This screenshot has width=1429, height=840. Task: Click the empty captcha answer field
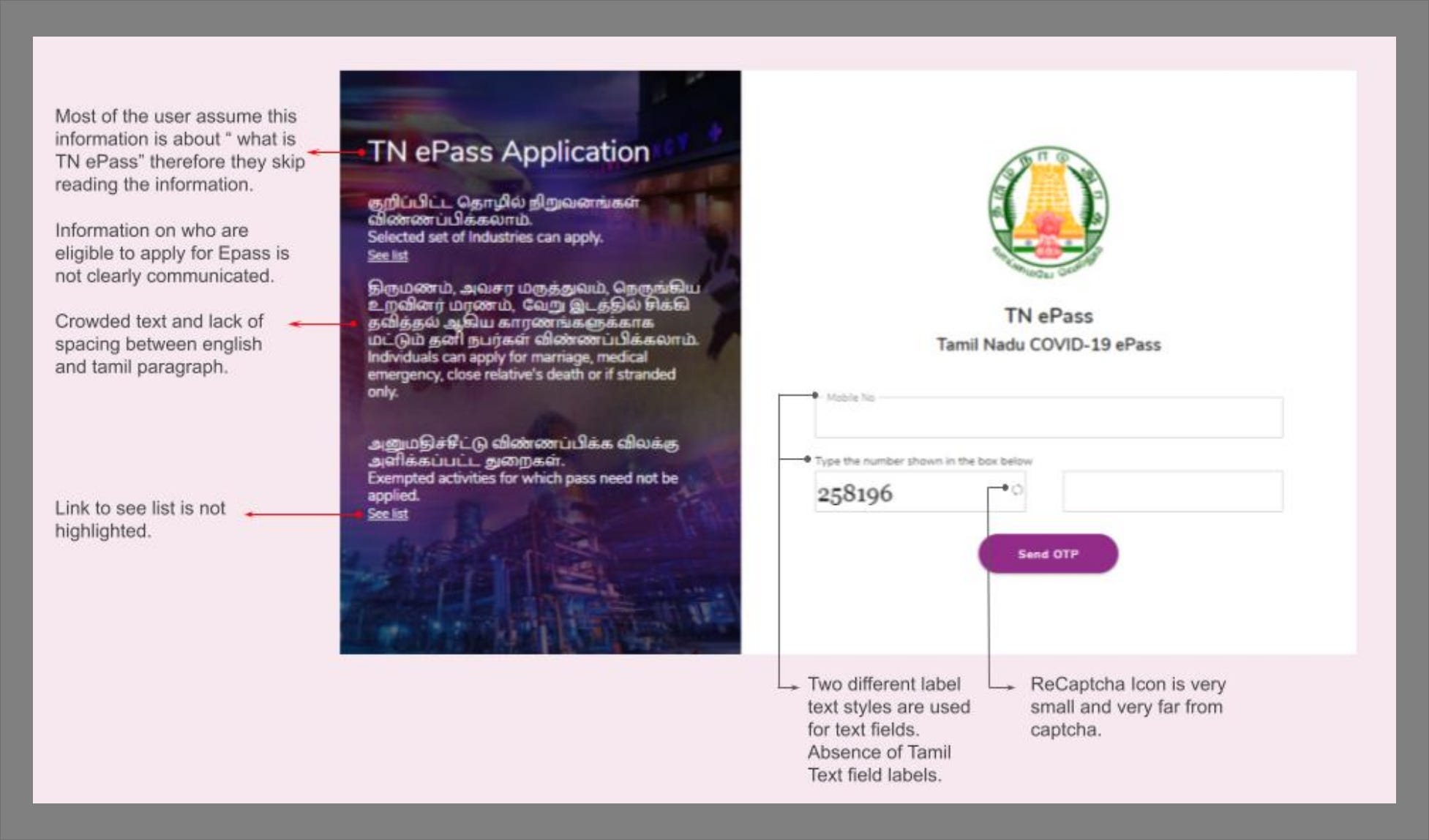1172,491
